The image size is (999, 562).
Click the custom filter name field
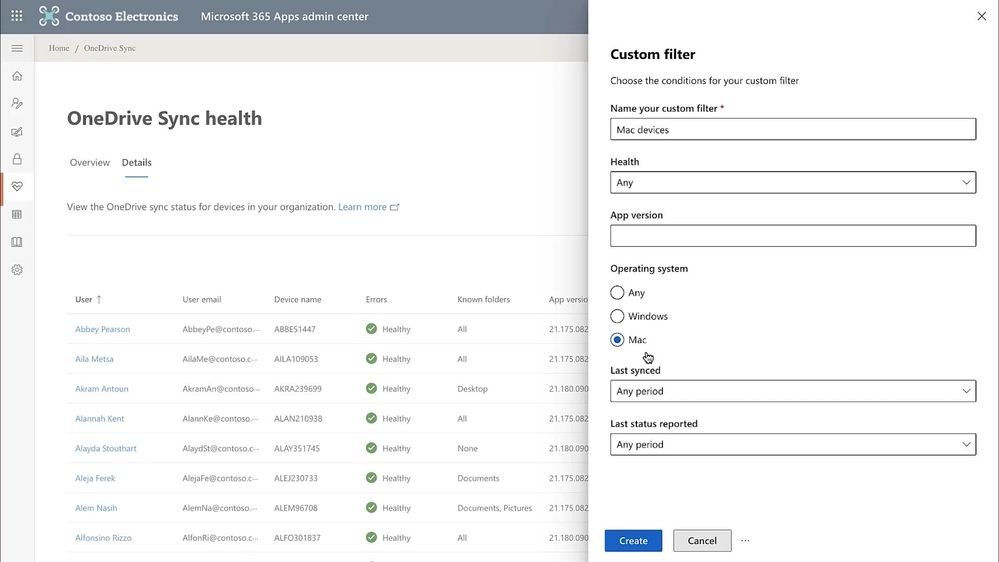click(793, 129)
